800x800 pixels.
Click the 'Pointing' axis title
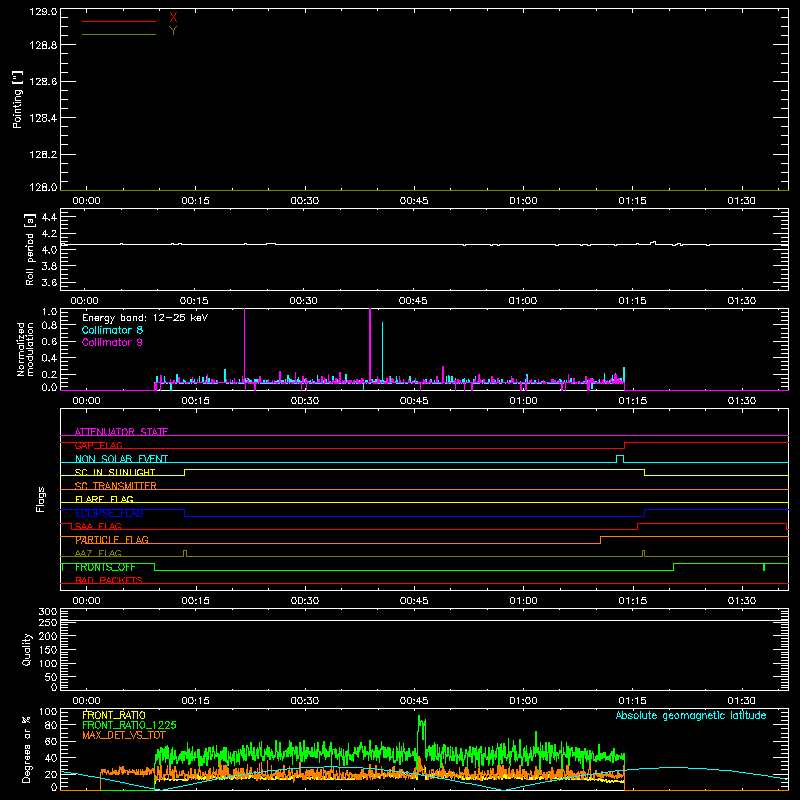(x=17, y=99)
